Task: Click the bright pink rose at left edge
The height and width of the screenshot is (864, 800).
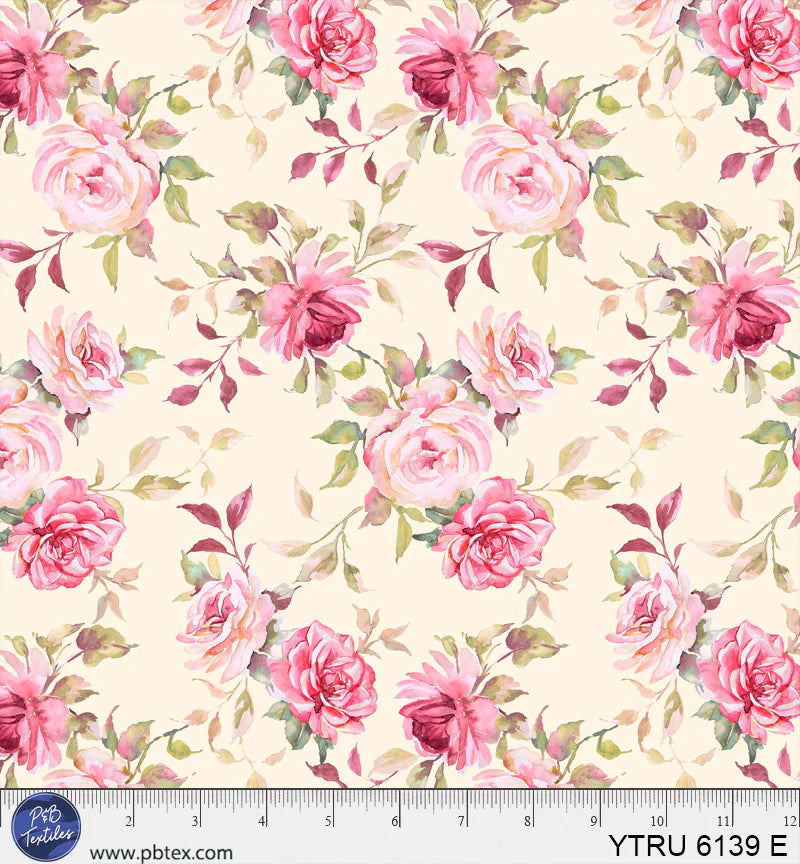Action: [x=65, y=532]
